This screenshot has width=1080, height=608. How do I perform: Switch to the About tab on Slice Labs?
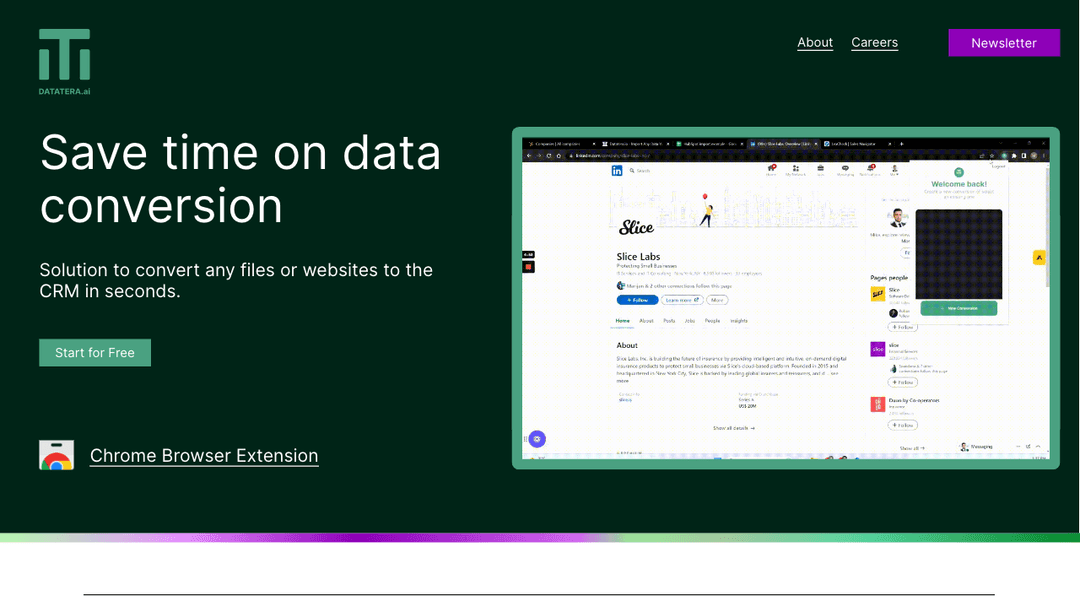646,320
